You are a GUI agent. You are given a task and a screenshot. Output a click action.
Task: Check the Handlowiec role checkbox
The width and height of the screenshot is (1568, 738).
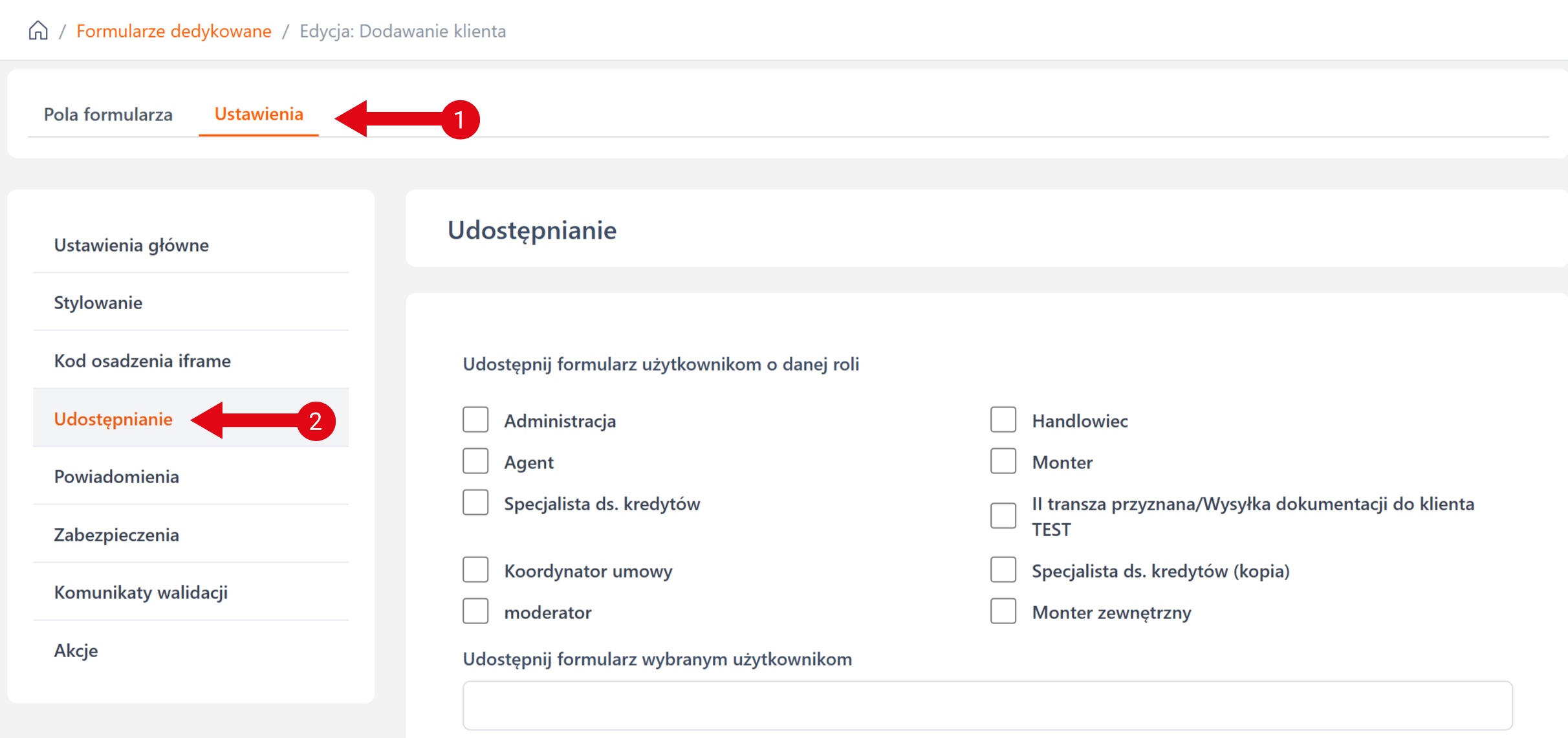point(1003,420)
